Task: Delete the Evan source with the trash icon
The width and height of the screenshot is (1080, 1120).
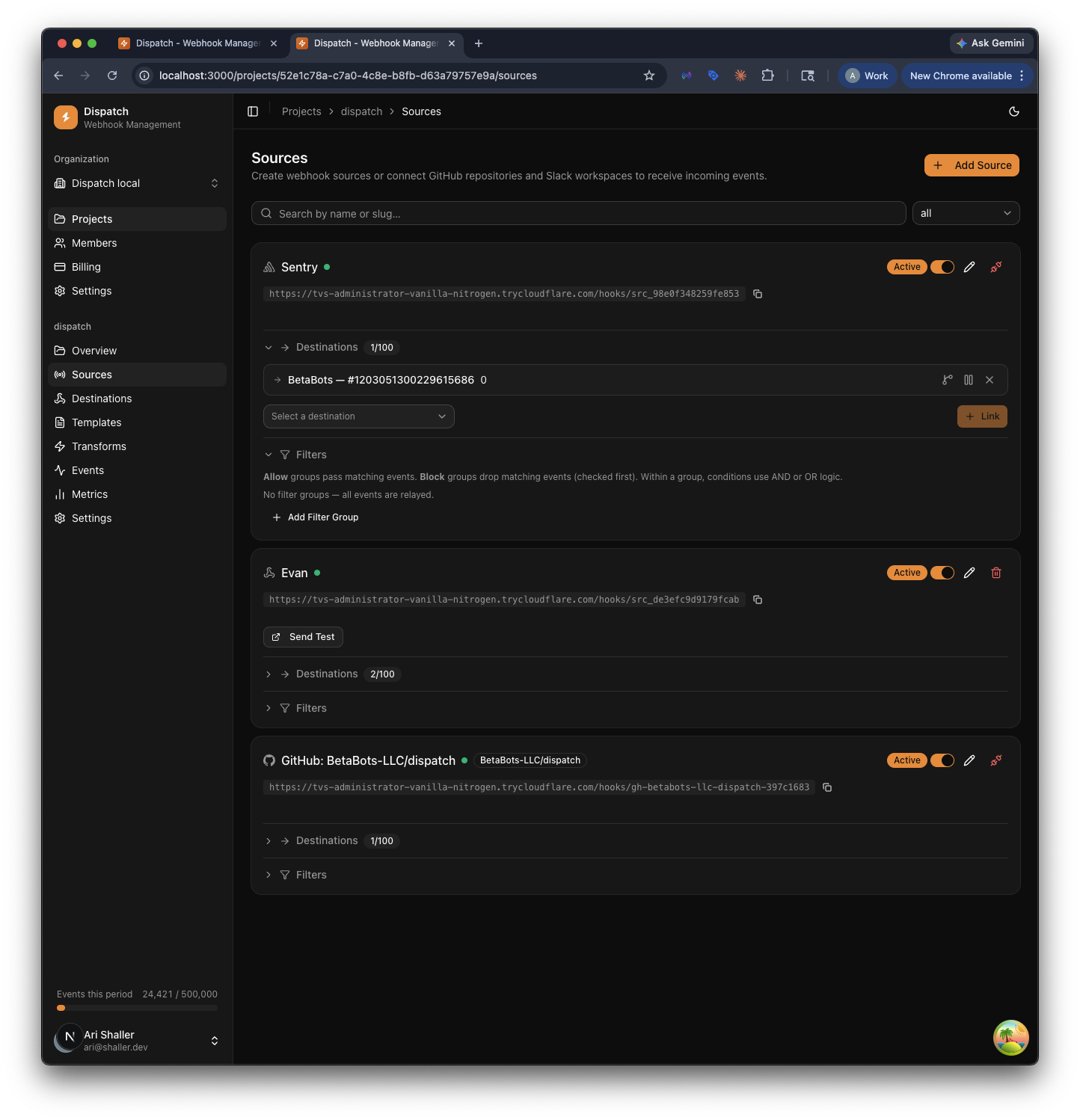Action: coord(996,573)
